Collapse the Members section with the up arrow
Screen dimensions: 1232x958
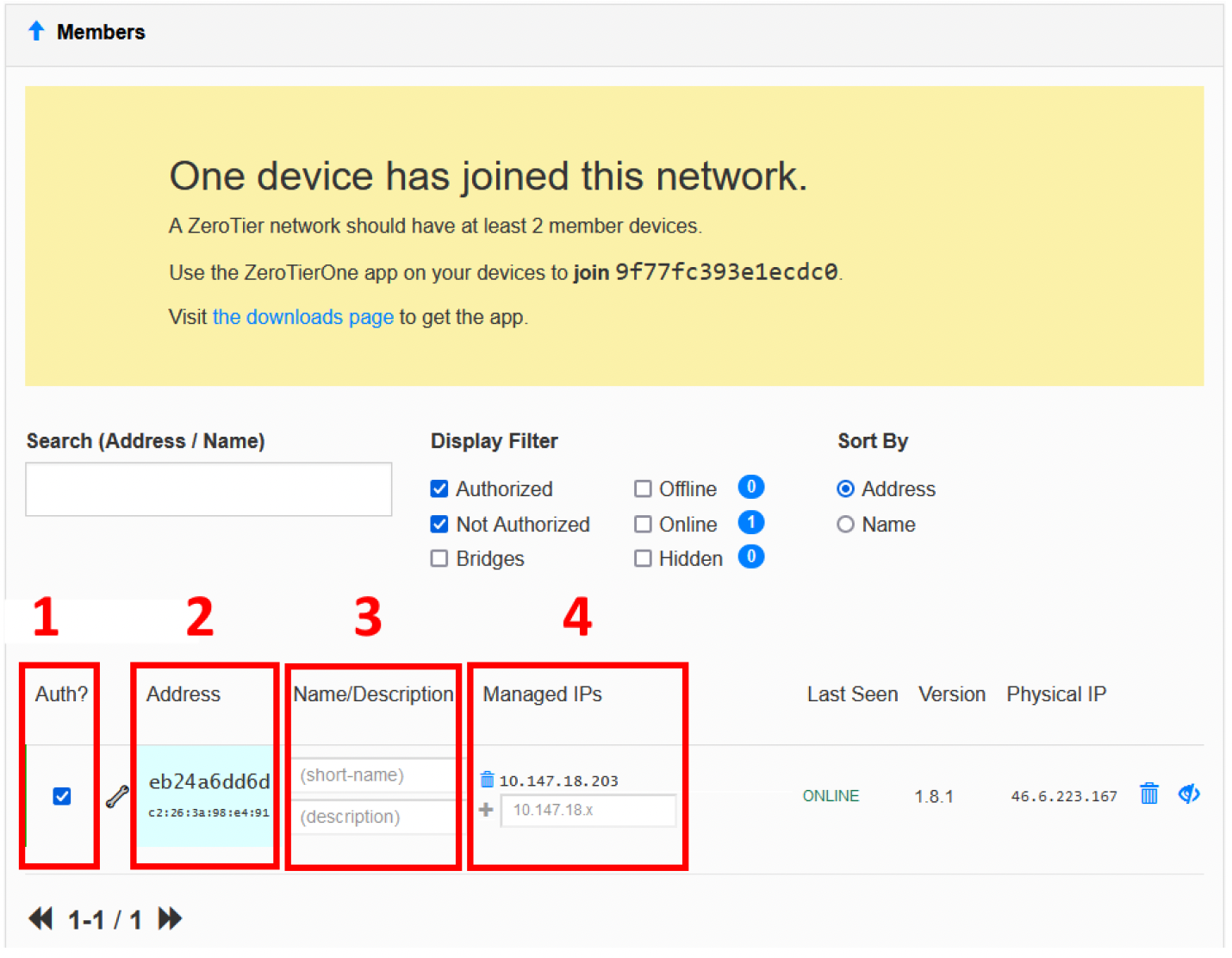coord(36,32)
